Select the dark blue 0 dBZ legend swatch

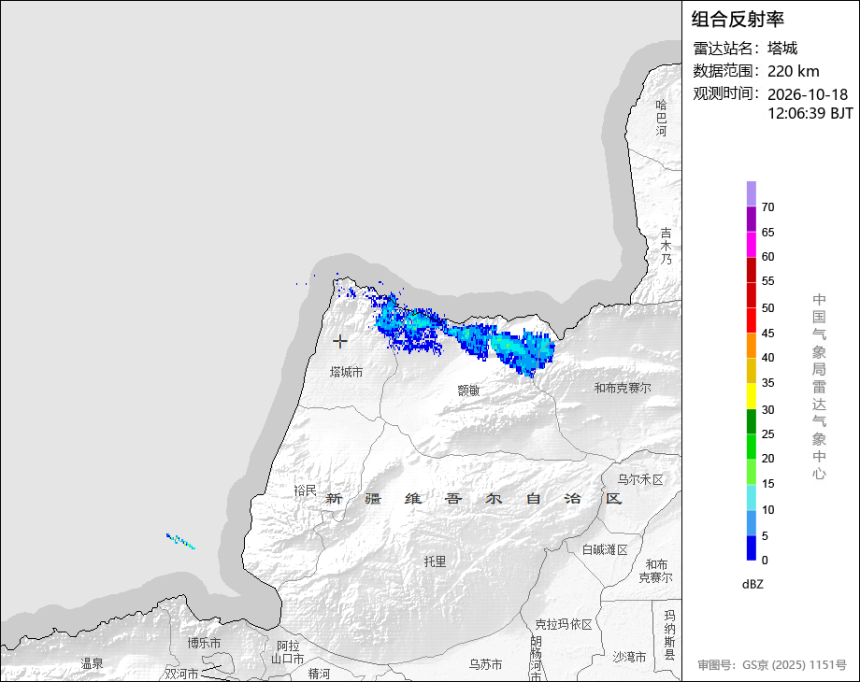tap(751, 548)
